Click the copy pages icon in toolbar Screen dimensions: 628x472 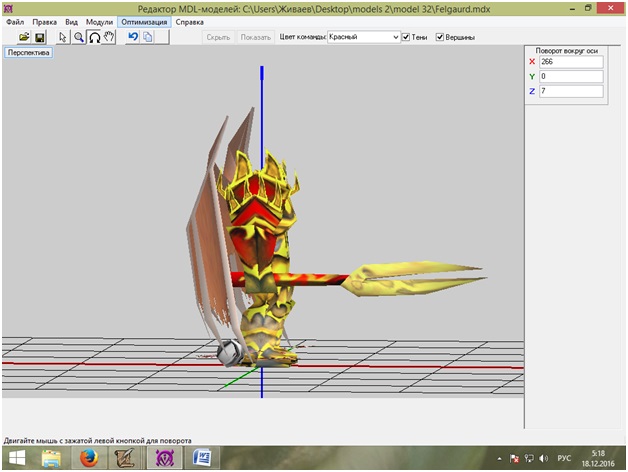pyautogui.click(x=147, y=37)
